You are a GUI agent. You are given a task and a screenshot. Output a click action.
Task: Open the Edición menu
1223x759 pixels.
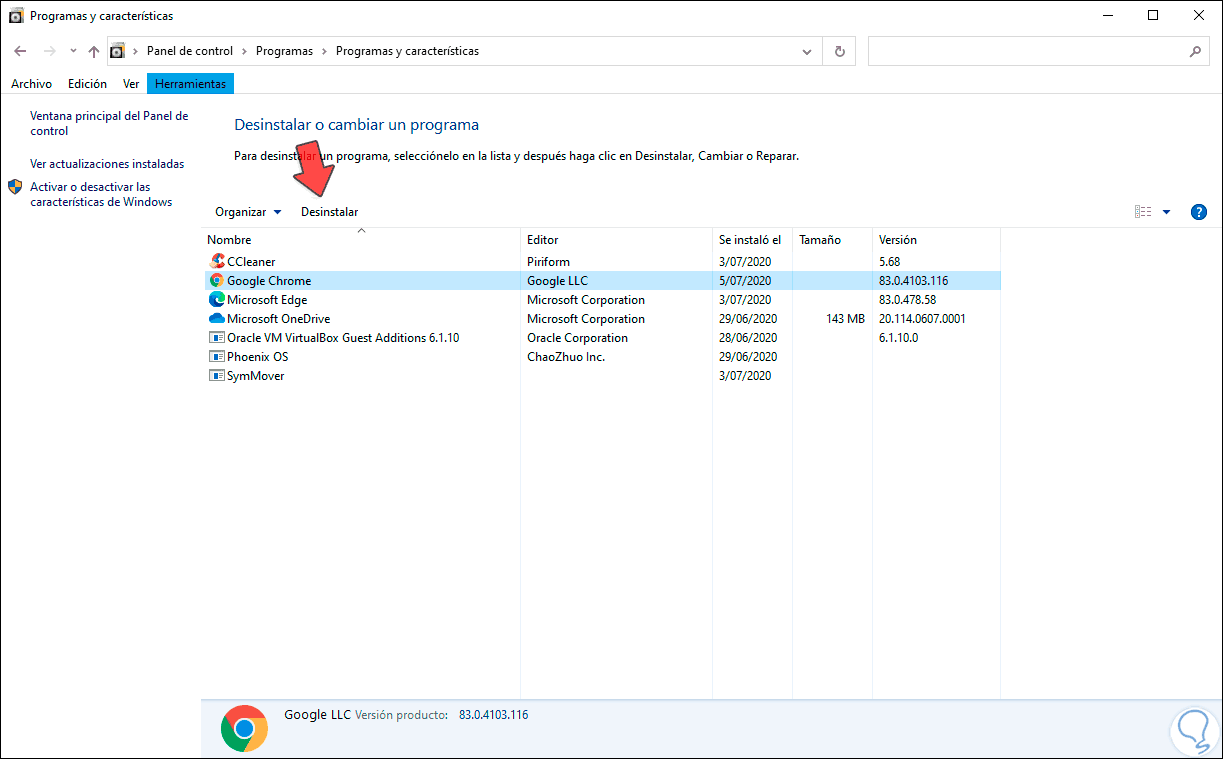(x=87, y=84)
